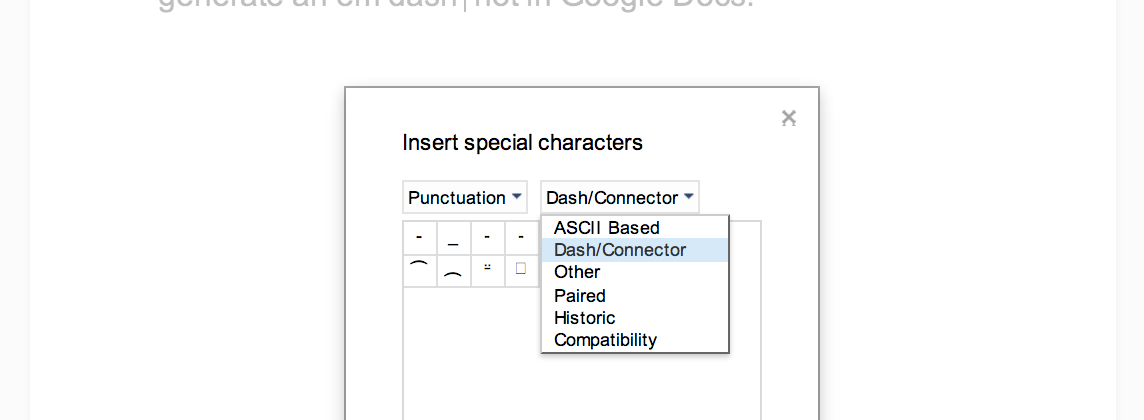Collapse the Dash/Connector subcategory dropdown
Screen dimensions: 1144x420
tap(619, 197)
